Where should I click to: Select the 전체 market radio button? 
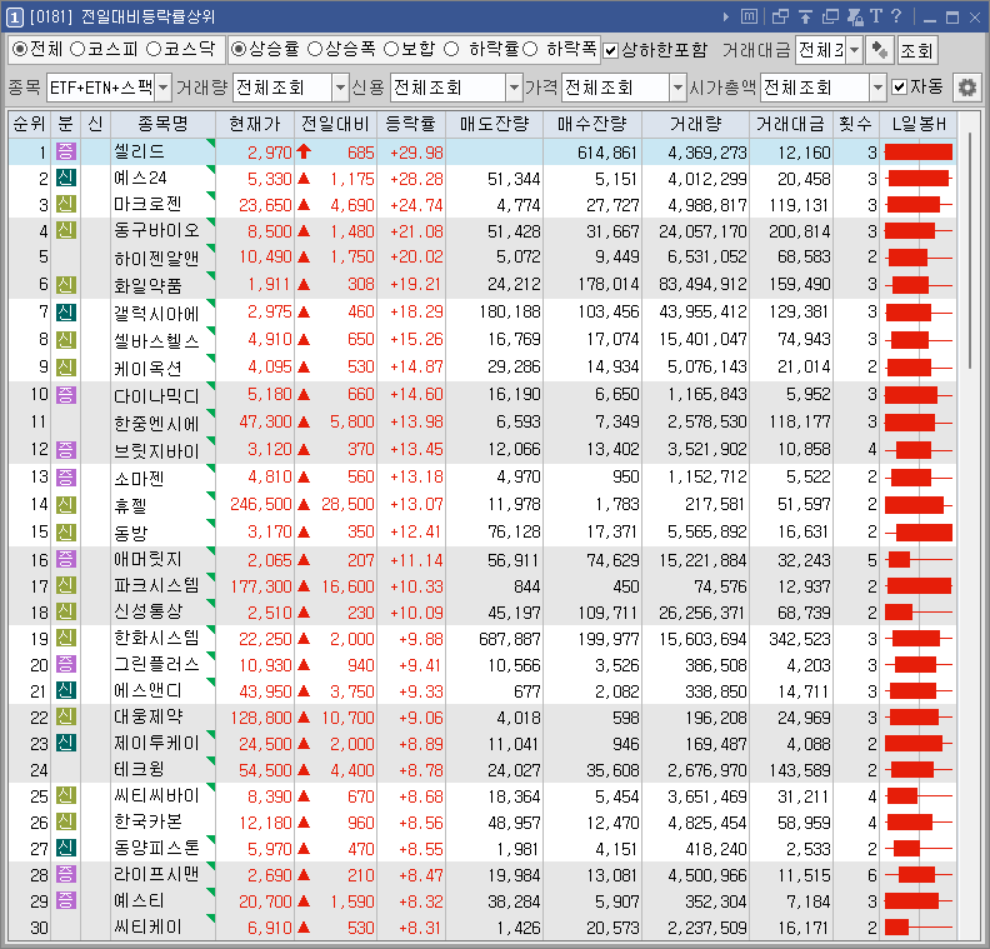20,49
